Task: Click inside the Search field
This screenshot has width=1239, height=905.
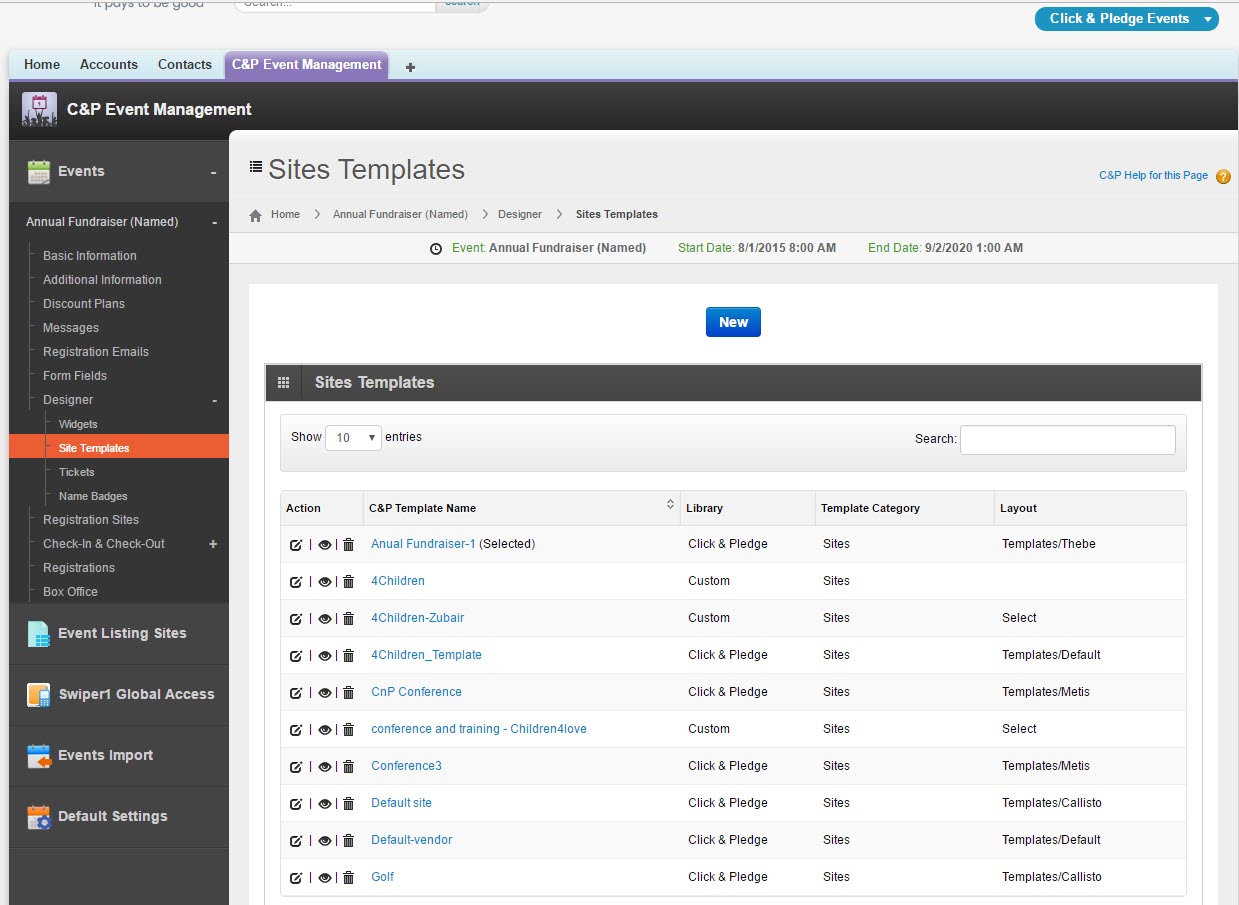Action: pyautogui.click(x=1067, y=440)
